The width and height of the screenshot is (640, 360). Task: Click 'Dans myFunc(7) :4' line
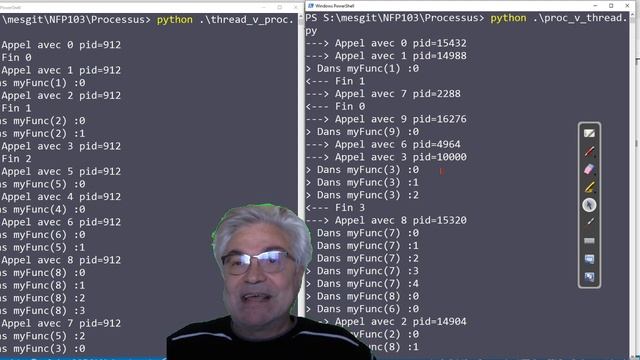pos(362,284)
